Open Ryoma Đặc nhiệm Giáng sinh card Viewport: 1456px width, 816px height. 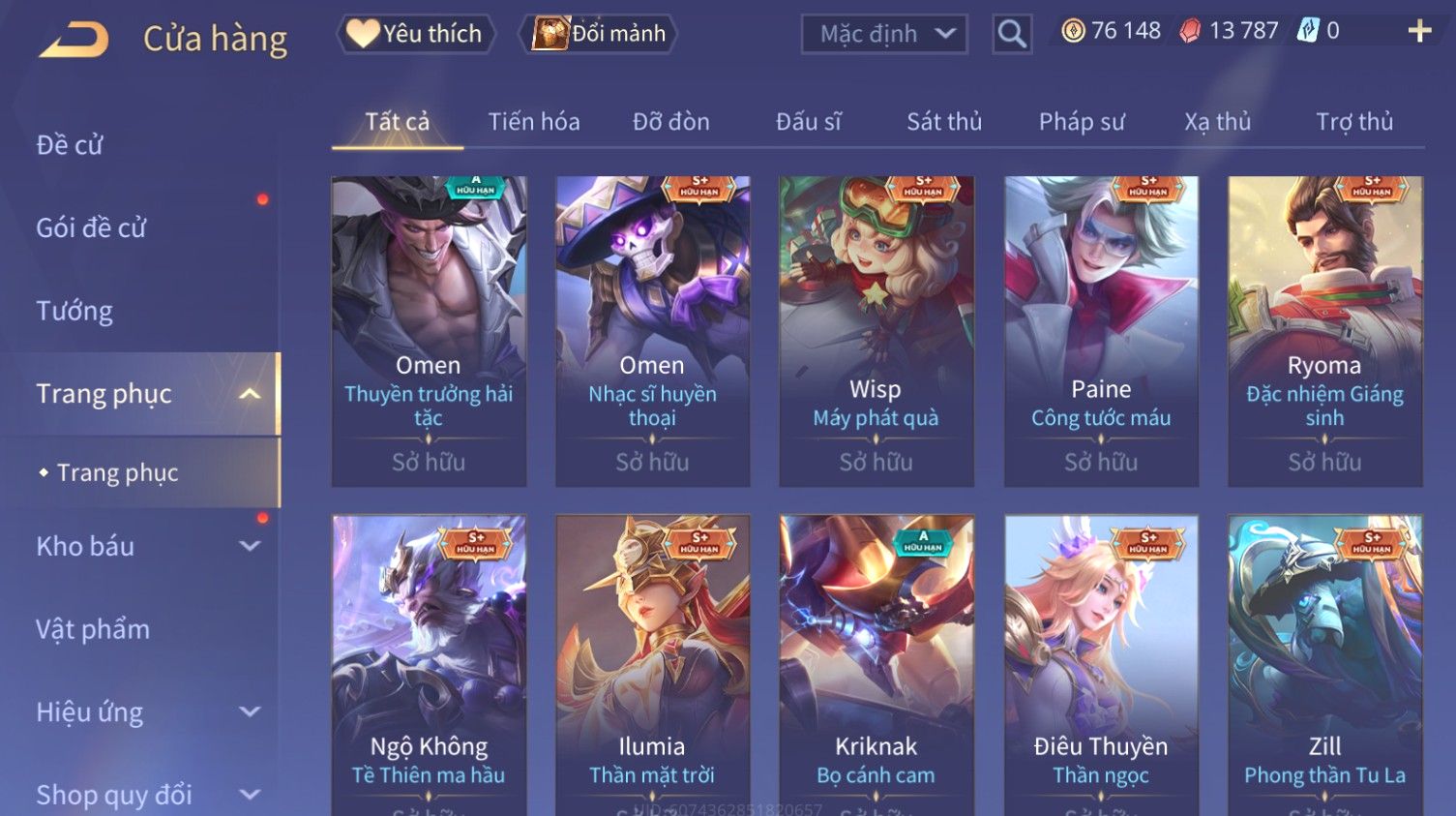1324,331
